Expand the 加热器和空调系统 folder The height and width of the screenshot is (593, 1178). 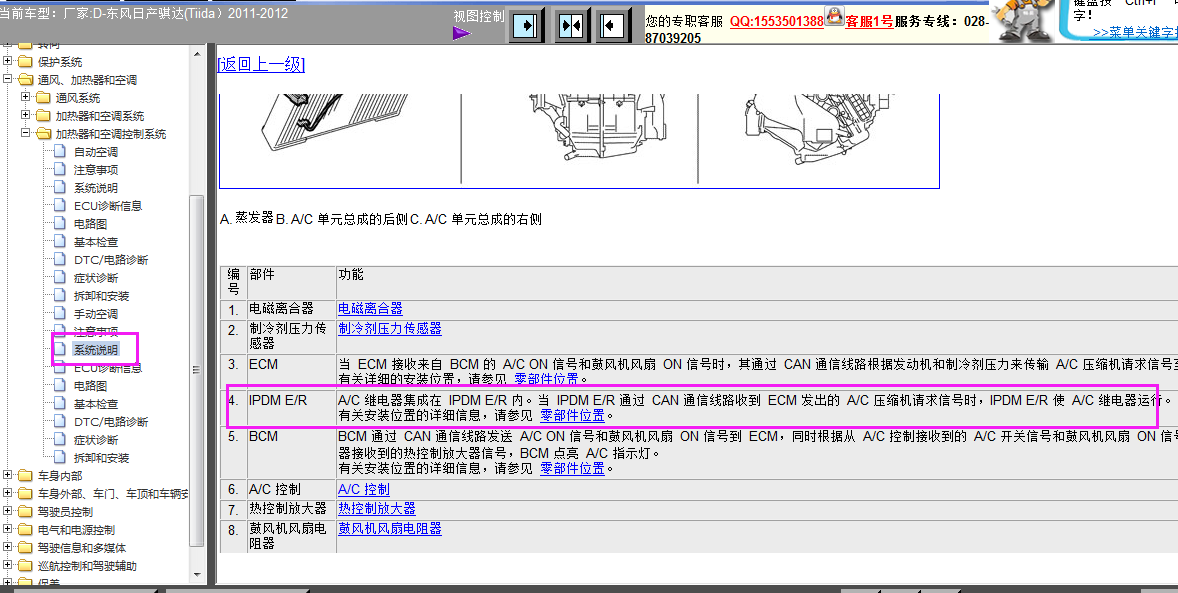coord(26,115)
